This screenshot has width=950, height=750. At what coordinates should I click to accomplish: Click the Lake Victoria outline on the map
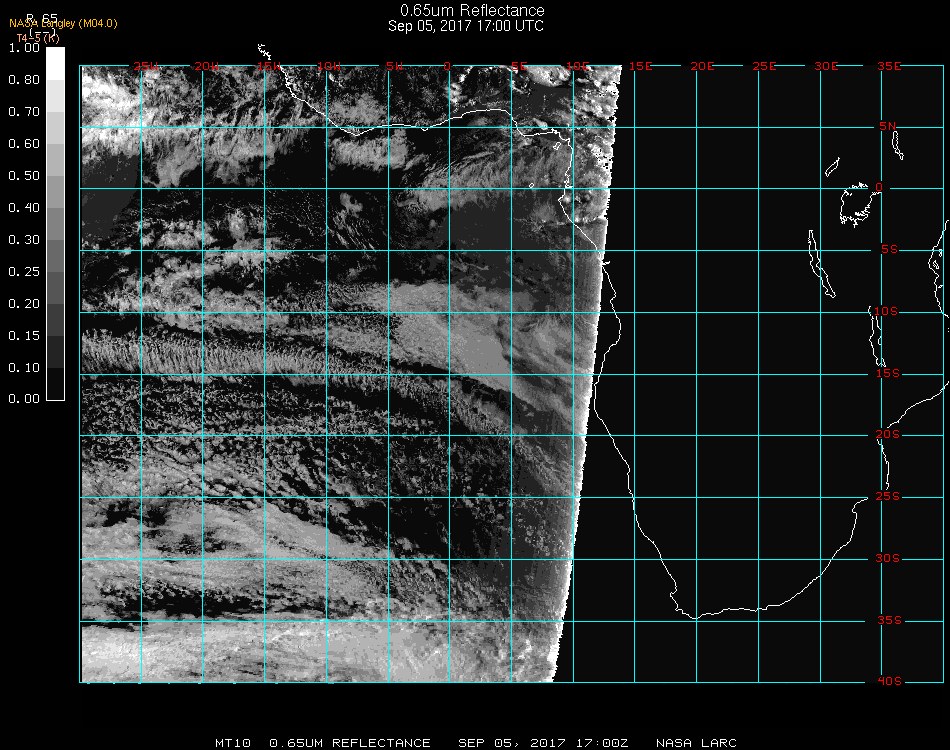(x=855, y=204)
